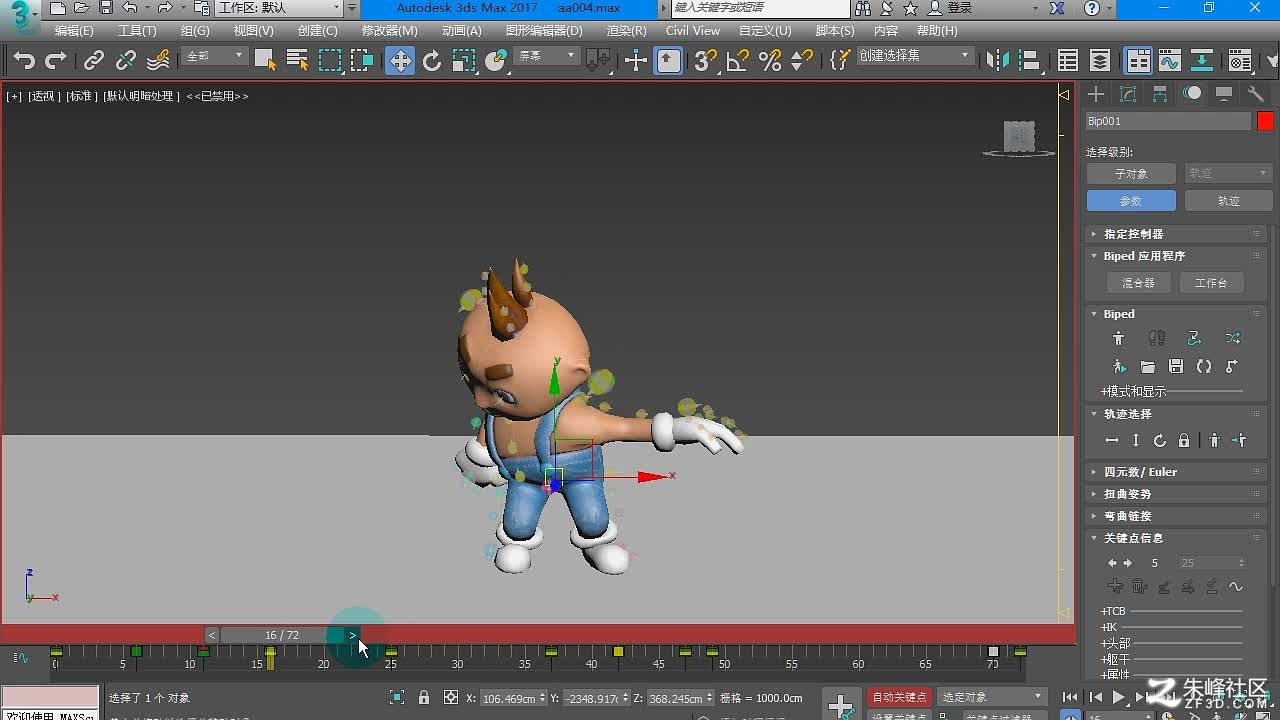Collapse the 关键点信息 rollout

(x=1175, y=538)
